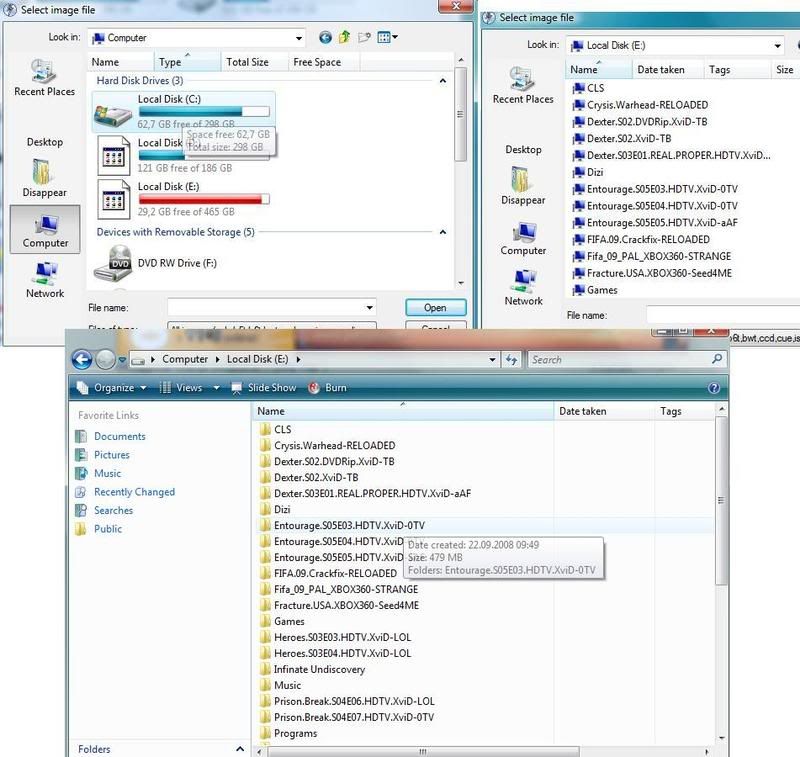
Task: Open the Pictures favorite link
Action: point(111,455)
